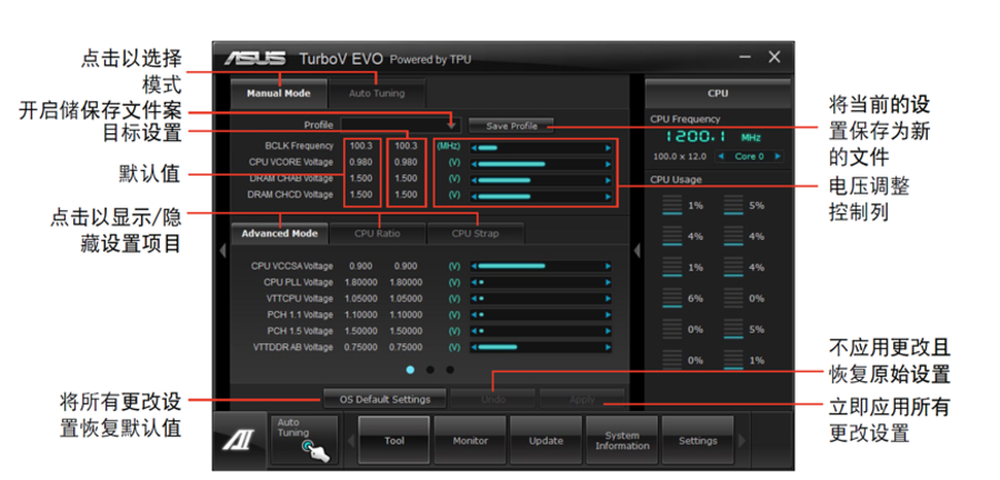
Task: Open the CPU Ratio tab
Action: coord(378,233)
